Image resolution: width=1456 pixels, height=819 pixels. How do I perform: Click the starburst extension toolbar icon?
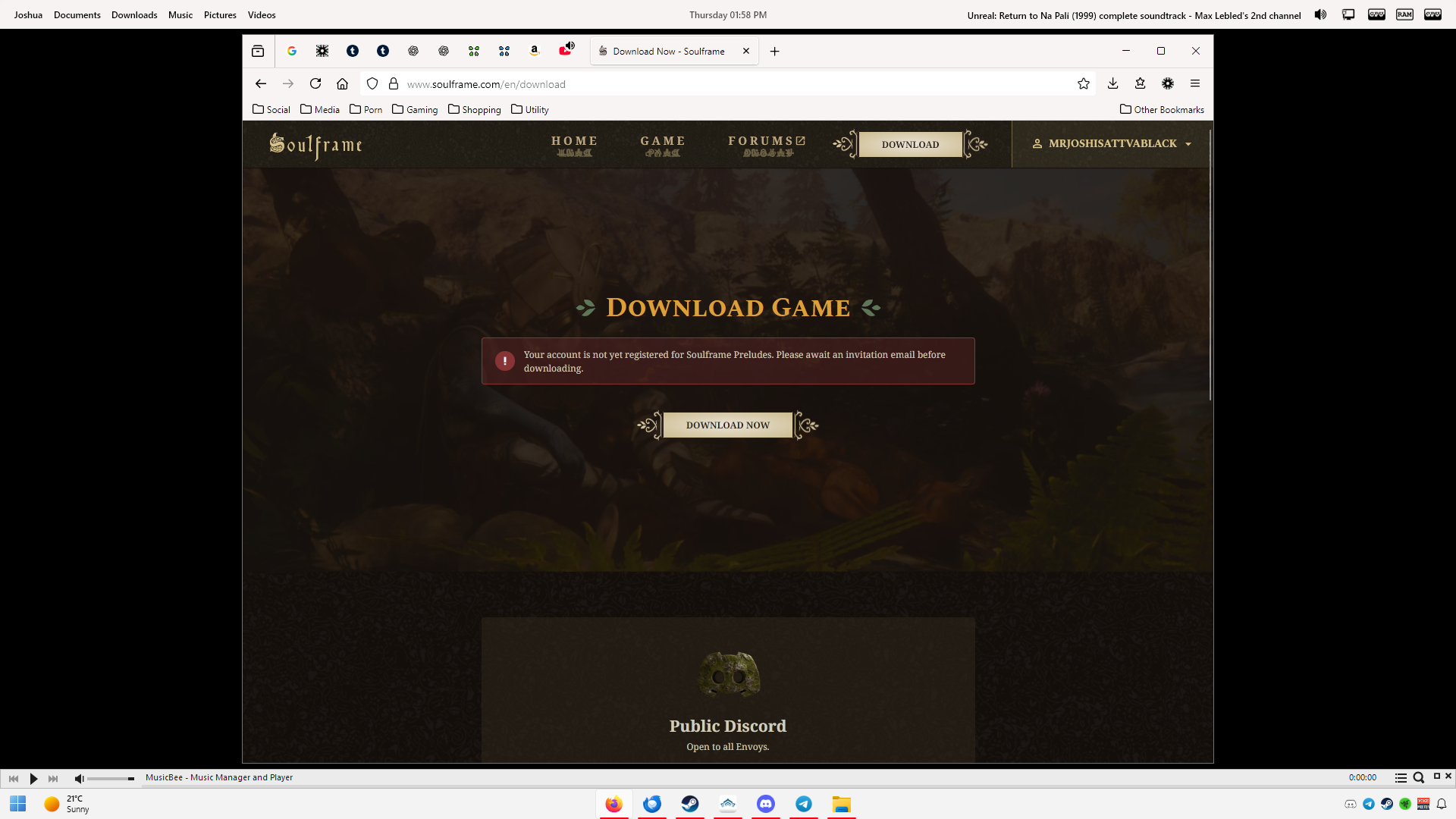1168,84
